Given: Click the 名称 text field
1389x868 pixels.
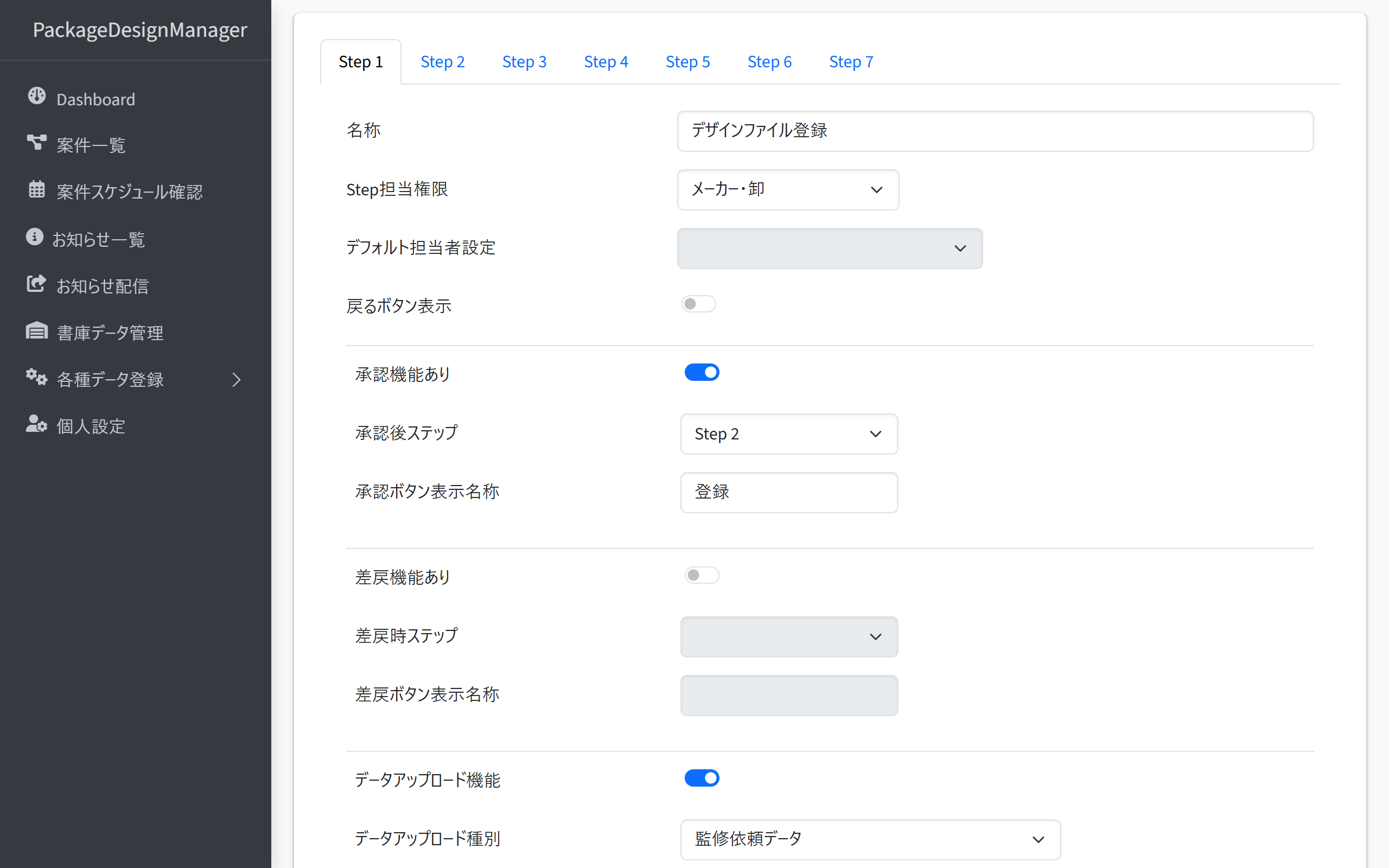Looking at the screenshot, I should click(x=995, y=131).
